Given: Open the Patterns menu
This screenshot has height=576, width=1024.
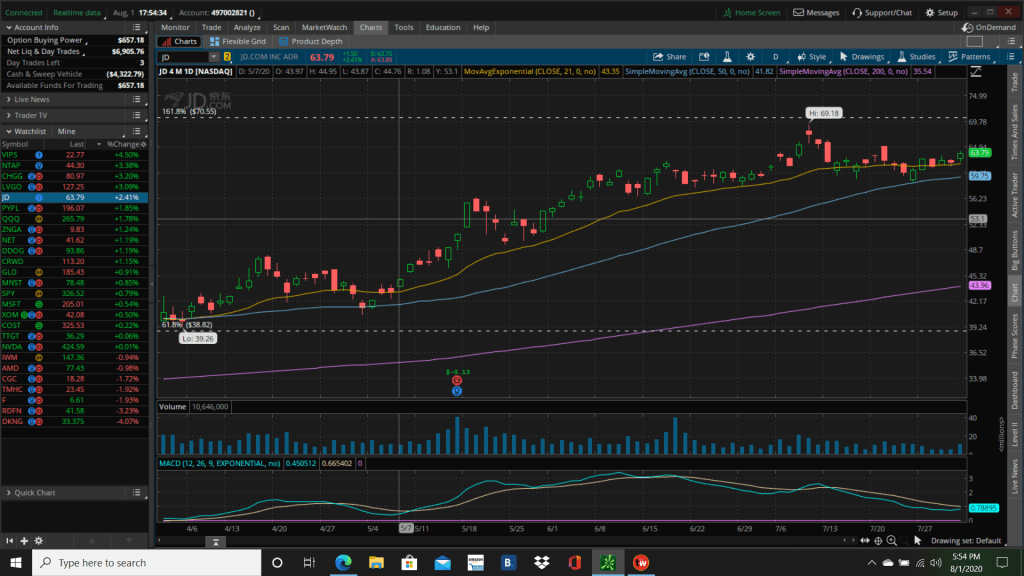Looking at the screenshot, I should [x=968, y=57].
